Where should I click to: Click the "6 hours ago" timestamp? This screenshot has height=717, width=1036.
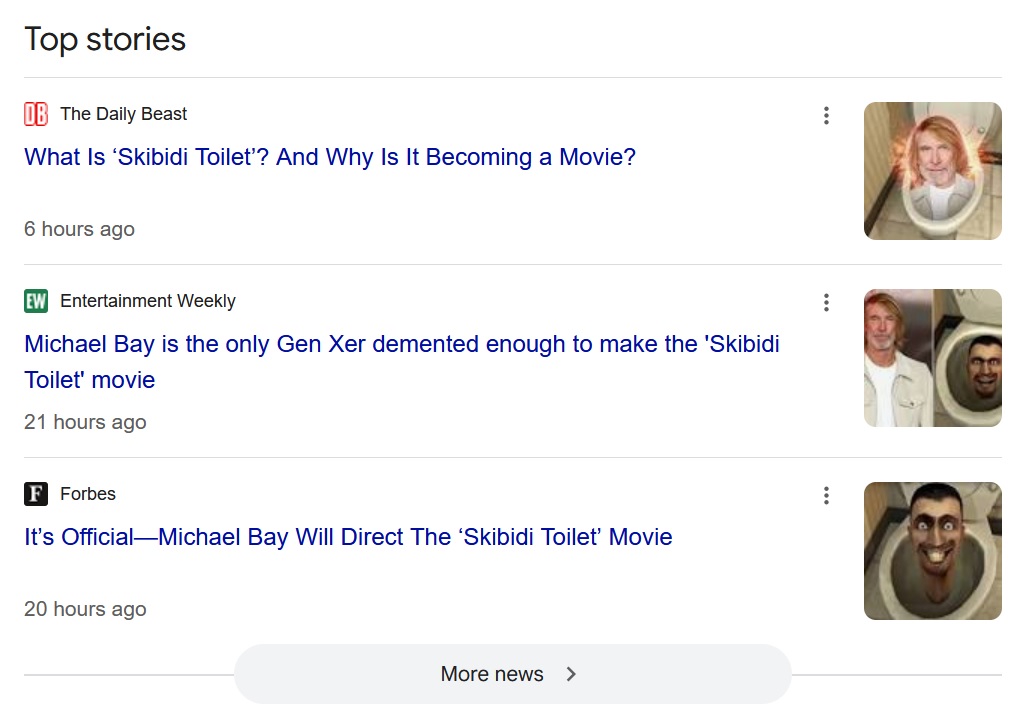click(79, 229)
